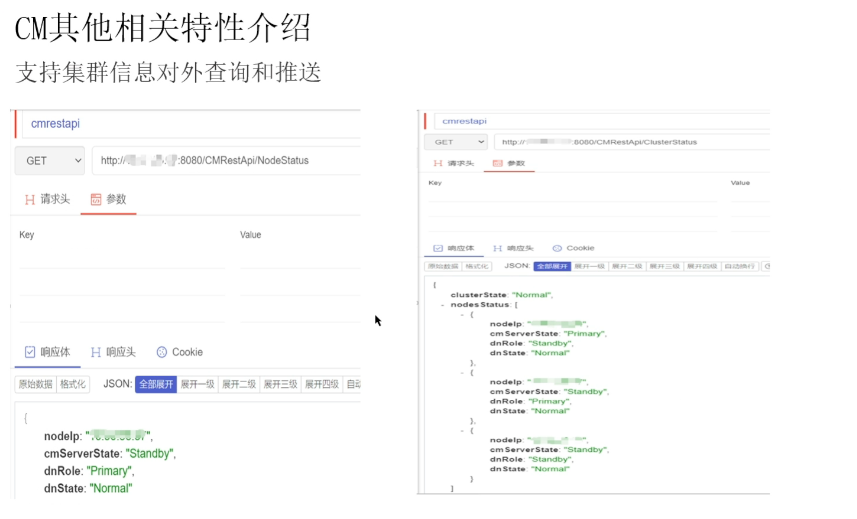
Task: Open GET method dropdown in ClusterStatus panel
Action: pyautogui.click(x=456, y=142)
